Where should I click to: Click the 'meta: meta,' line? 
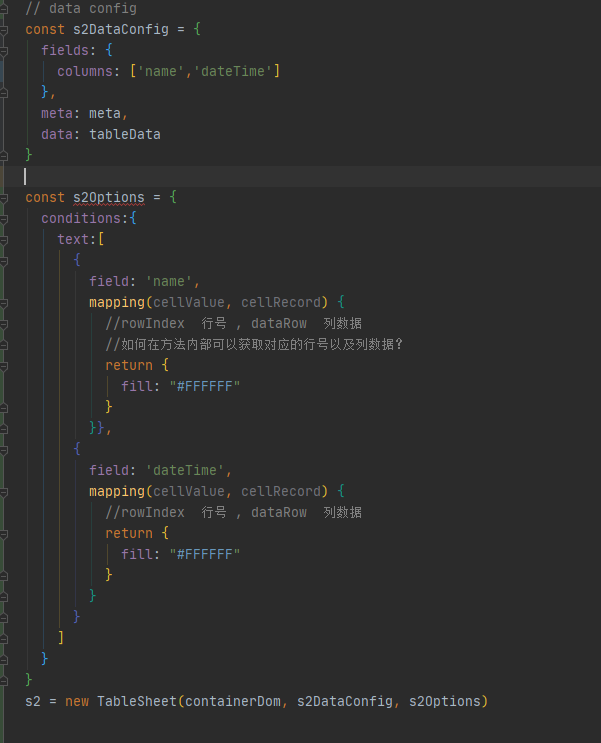click(84, 113)
